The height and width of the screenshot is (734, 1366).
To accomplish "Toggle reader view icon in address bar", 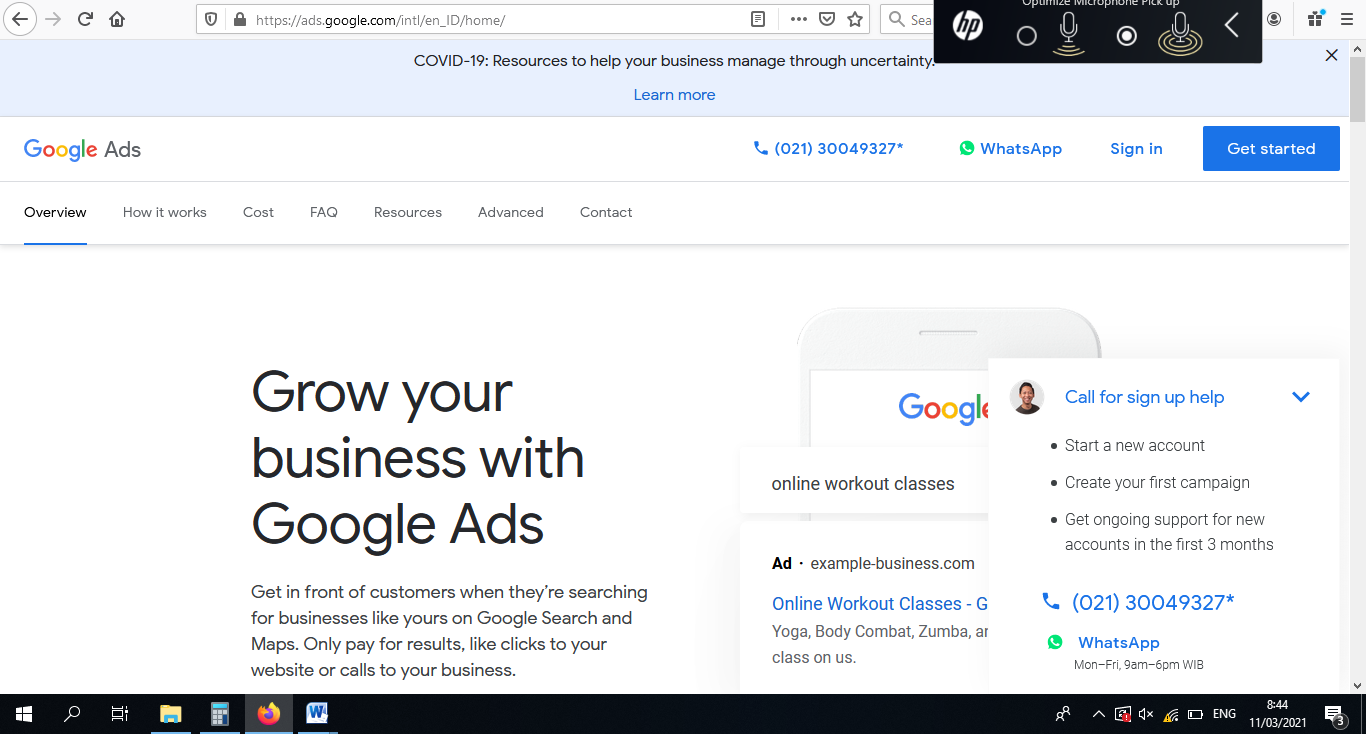I will pos(758,19).
